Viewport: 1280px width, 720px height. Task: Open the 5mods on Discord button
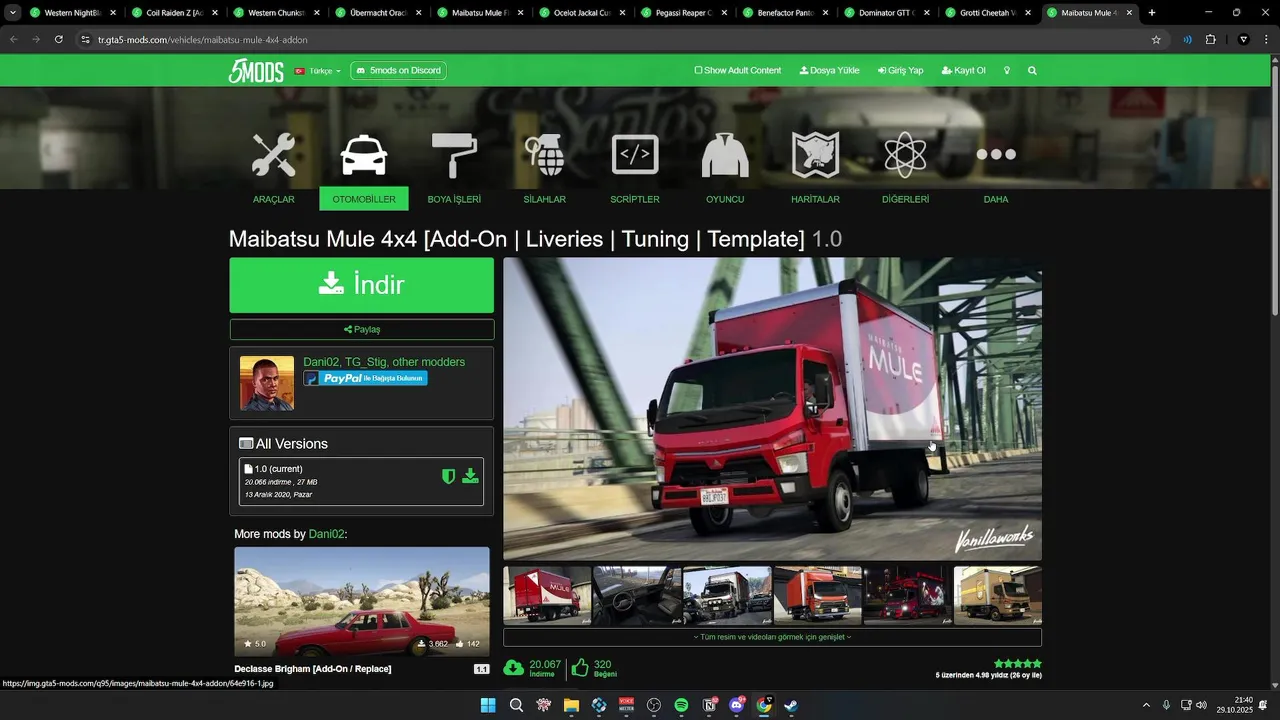tap(398, 71)
